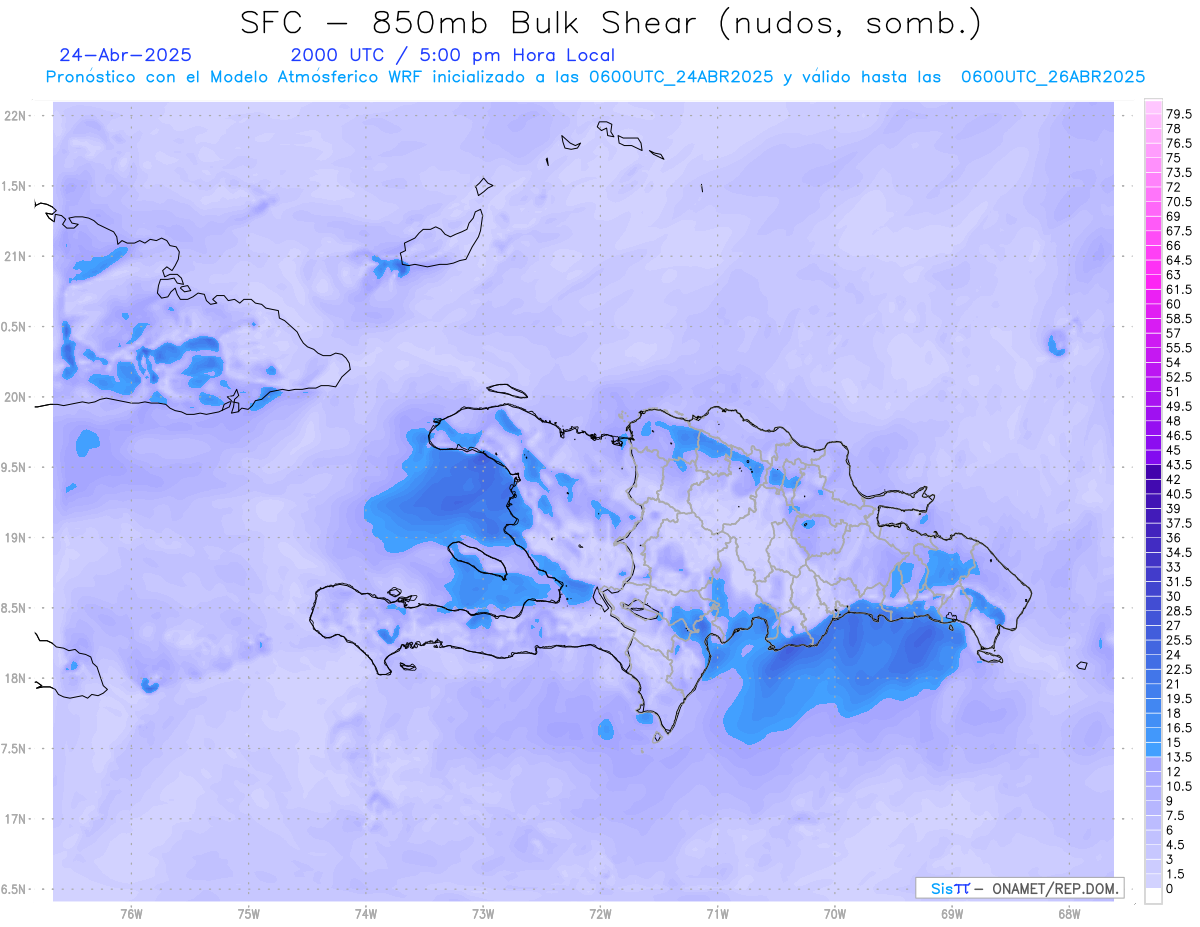Screen dimensions: 1200x927
Task: Click the "19N" latitude axis label
Action: pyautogui.click(x=17, y=537)
